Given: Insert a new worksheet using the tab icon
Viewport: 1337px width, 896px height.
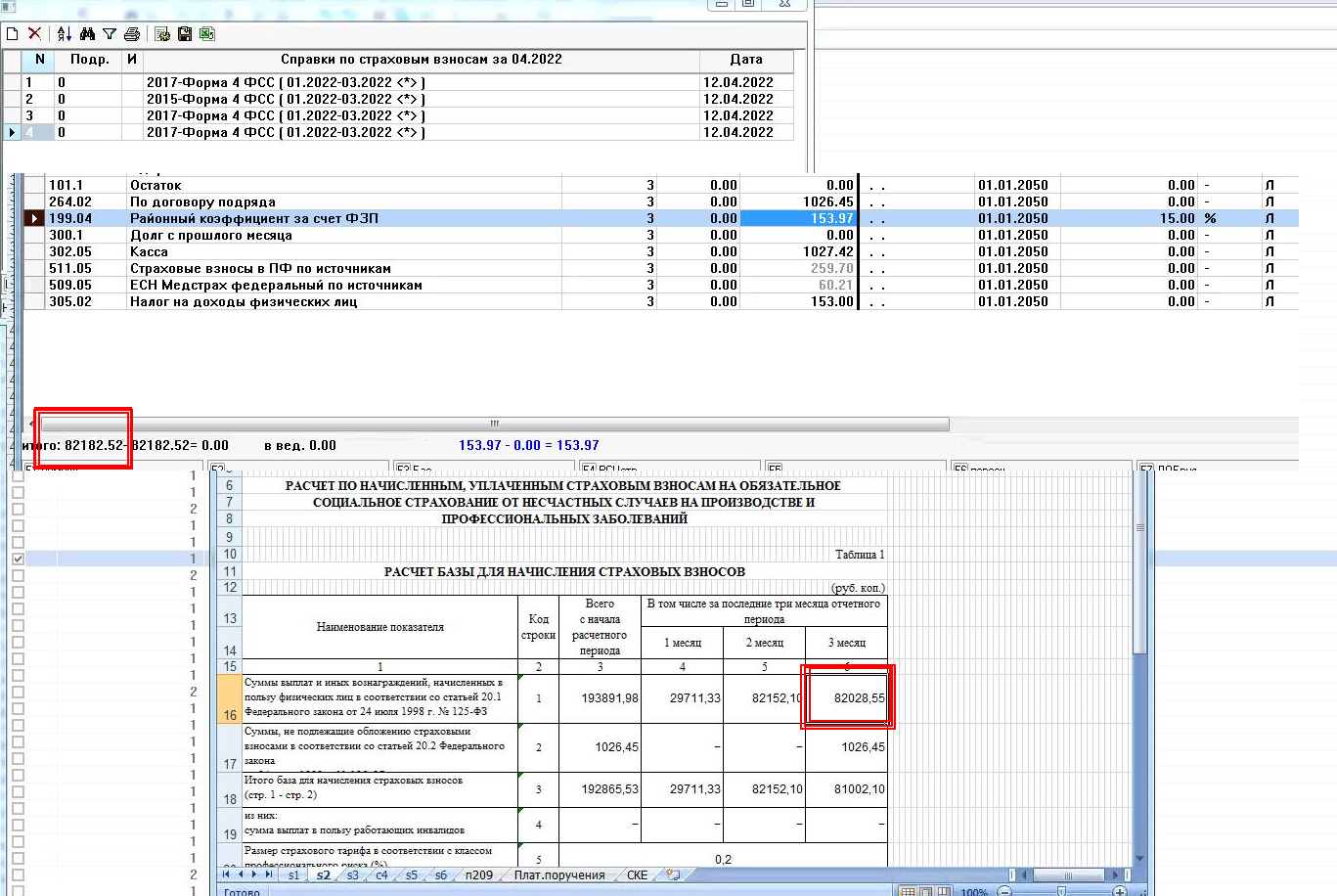Looking at the screenshot, I should [x=672, y=874].
